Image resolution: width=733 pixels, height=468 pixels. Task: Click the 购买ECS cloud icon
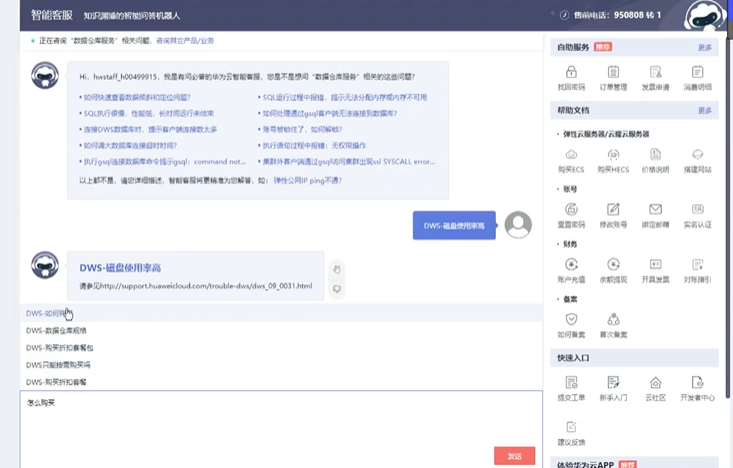click(x=571, y=155)
